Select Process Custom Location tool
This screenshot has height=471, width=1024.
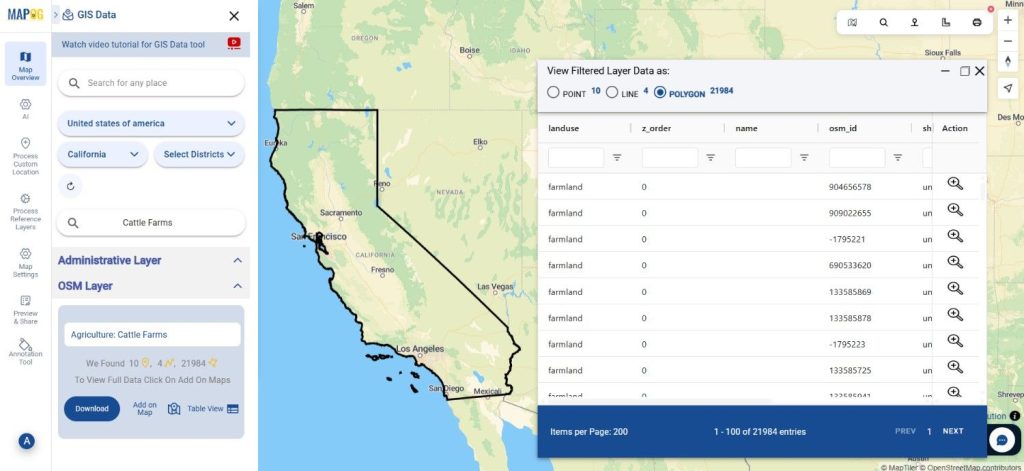pyautogui.click(x=25, y=156)
